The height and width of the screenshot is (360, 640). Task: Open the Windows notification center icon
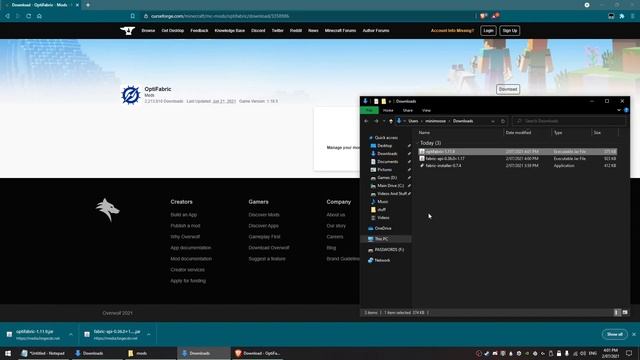(629, 353)
